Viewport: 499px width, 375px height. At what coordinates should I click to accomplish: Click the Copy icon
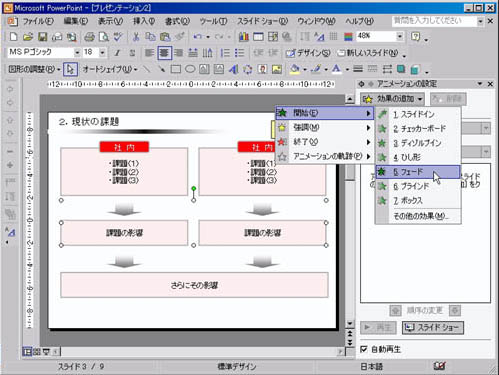tap(150, 37)
